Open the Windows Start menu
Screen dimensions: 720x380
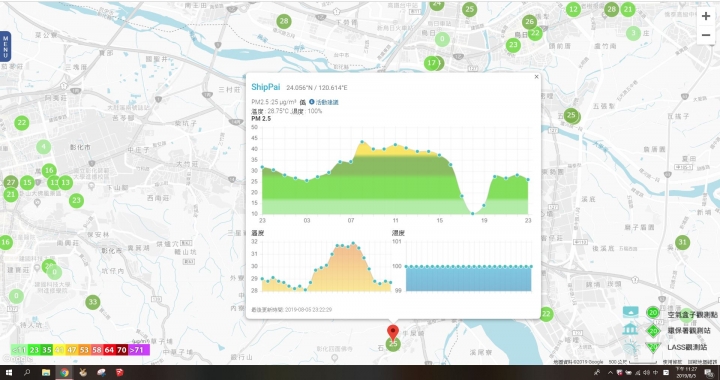pos(8,373)
